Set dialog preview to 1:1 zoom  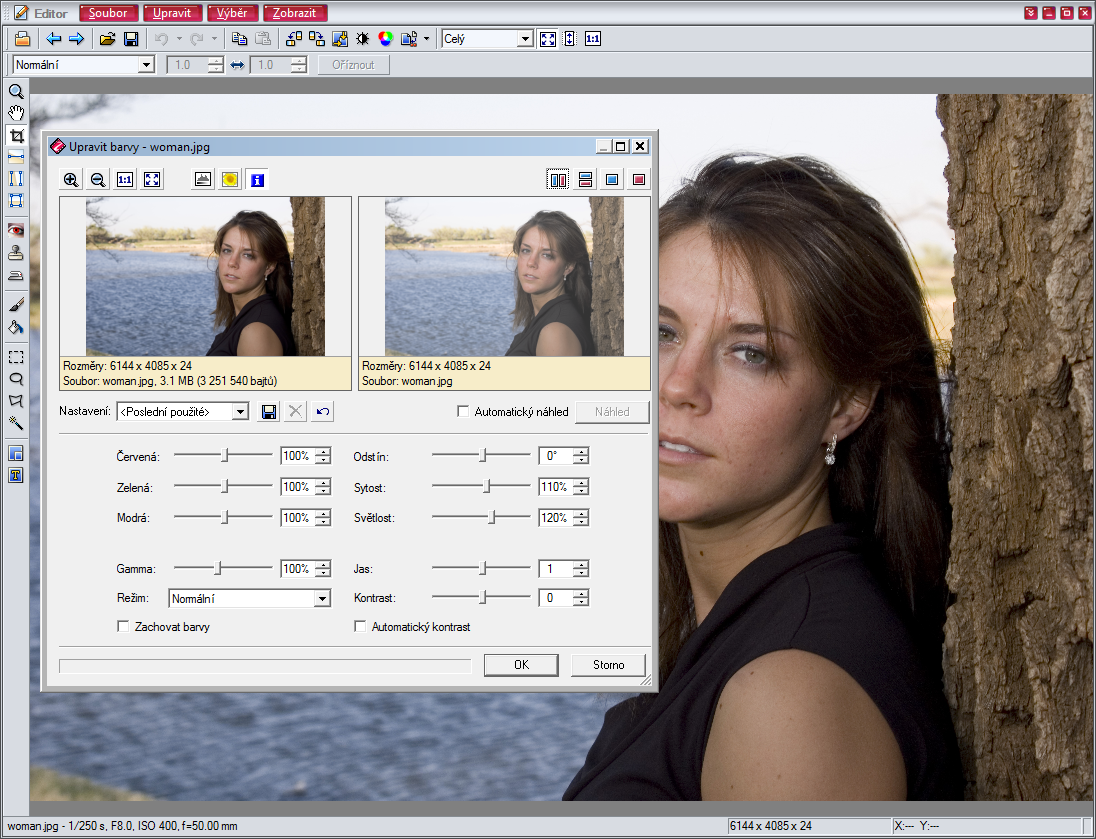pos(125,180)
